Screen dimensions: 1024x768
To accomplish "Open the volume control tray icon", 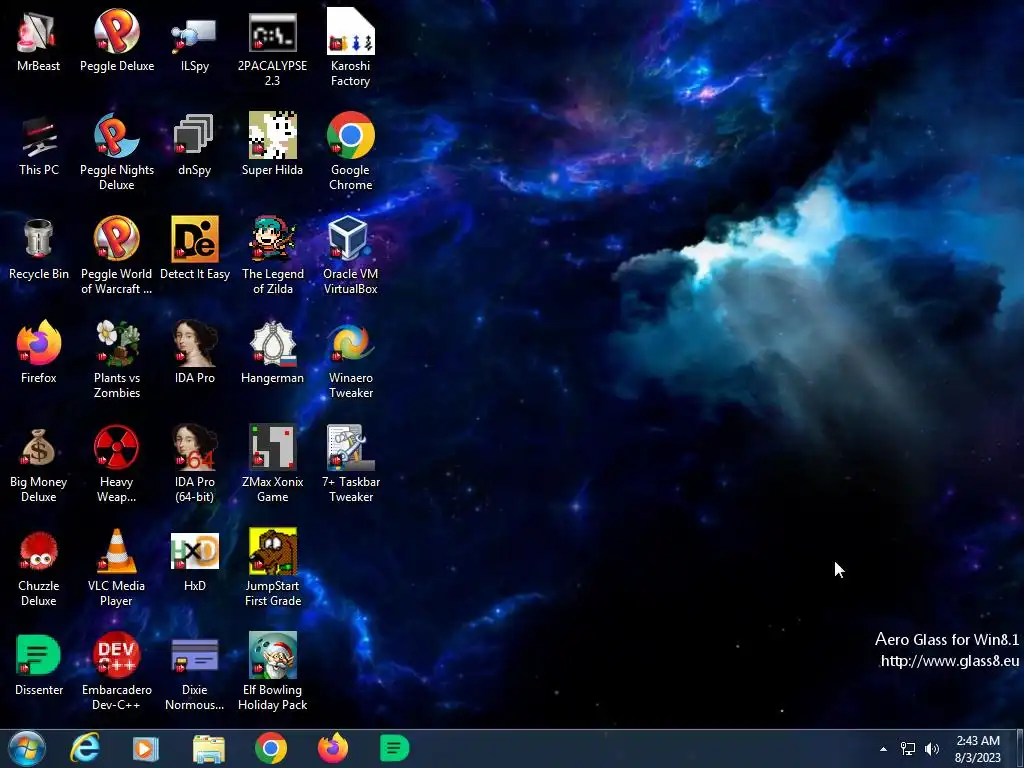I will tap(932, 749).
